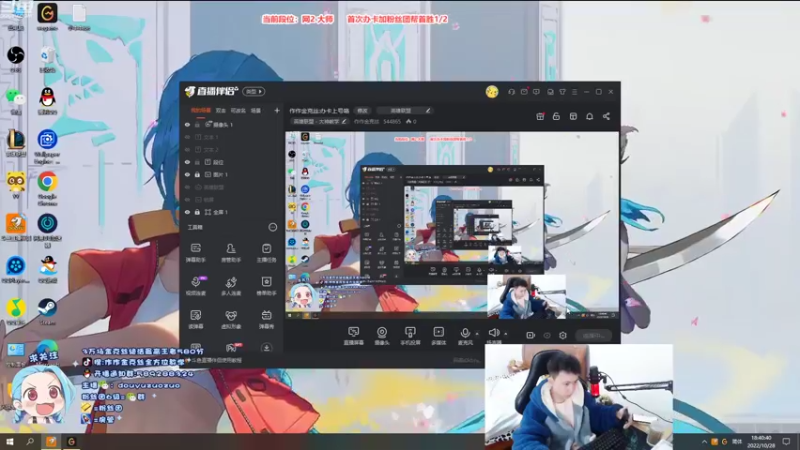Open the QQ penguin desktop shortcut
This screenshot has width=800, height=450.
pyautogui.click(x=47, y=101)
